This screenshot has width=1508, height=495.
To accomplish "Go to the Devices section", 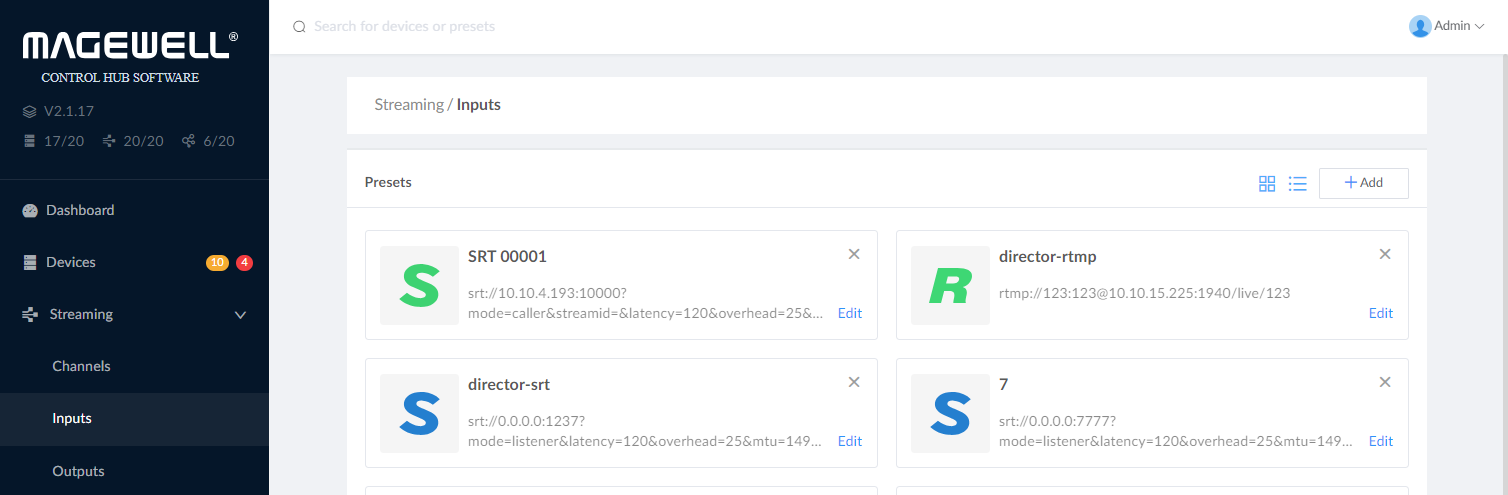I will tap(71, 263).
